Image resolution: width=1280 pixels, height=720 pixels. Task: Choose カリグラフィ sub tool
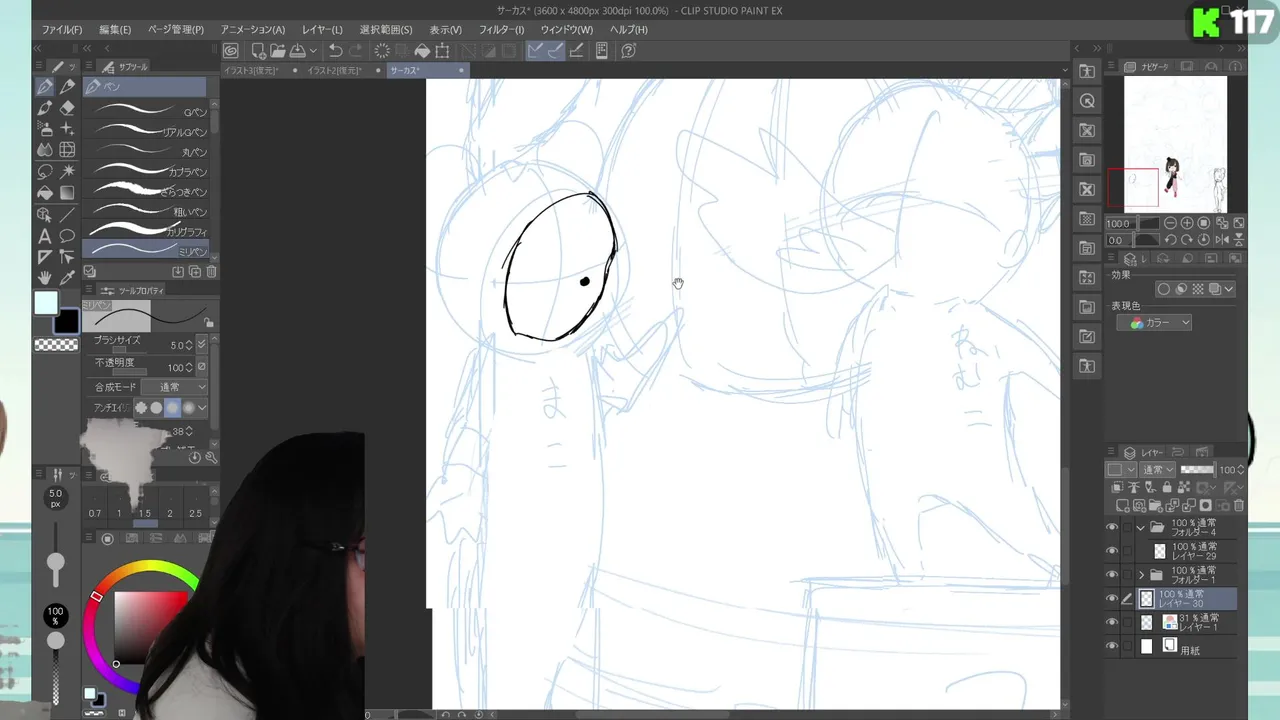point(146,230)
